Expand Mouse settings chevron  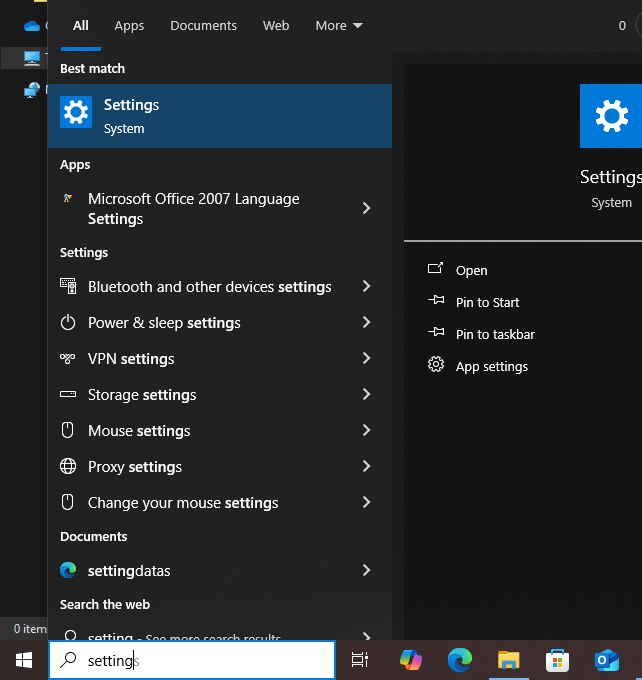tap(367, 430)
